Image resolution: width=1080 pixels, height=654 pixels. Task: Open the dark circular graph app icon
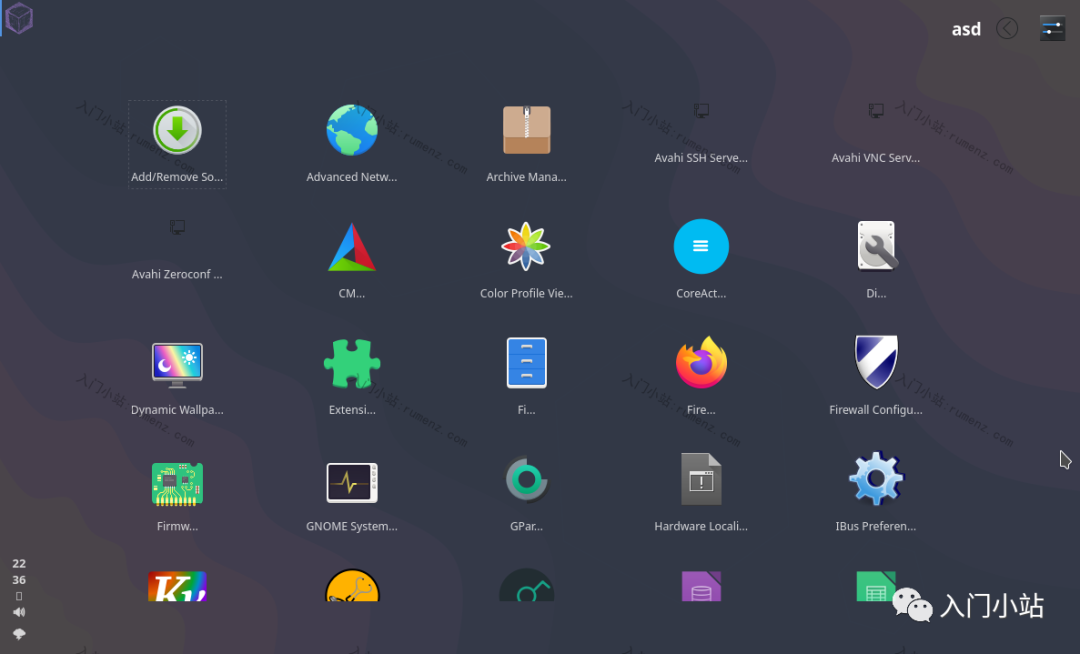526,585
